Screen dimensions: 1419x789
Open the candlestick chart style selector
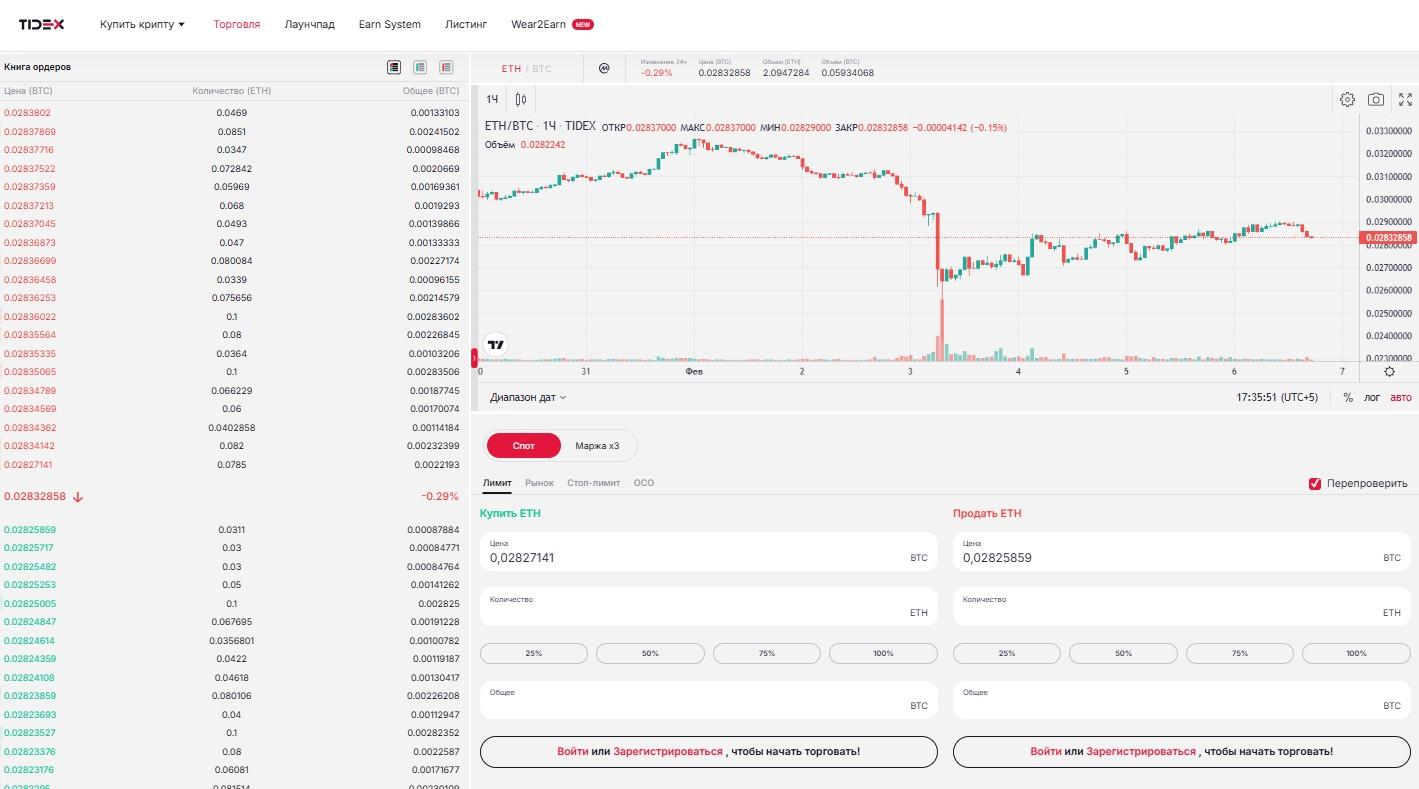[521, 99]
